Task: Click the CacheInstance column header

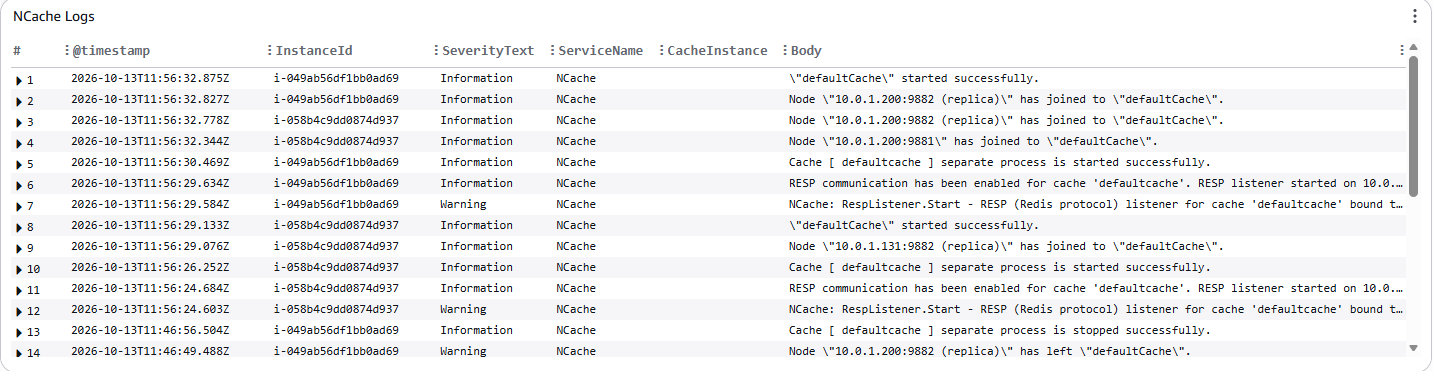Action: [x=717, y=50]
